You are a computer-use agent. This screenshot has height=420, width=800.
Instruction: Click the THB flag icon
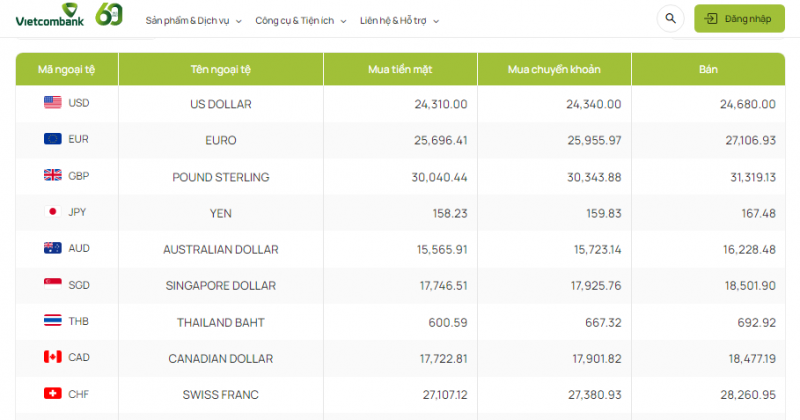click(x=53, y=320)
